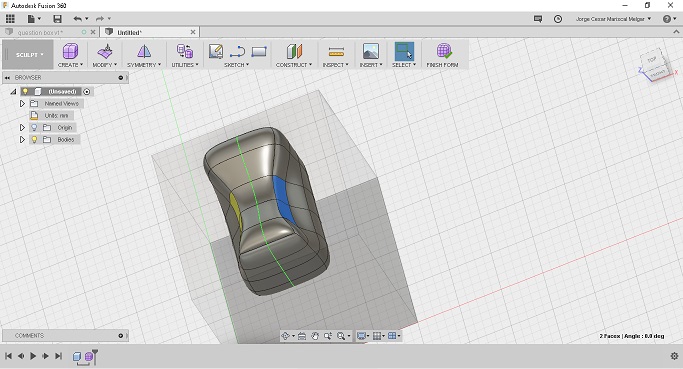Open the CONSTRUCT dropdown menu

click(294, 64)
